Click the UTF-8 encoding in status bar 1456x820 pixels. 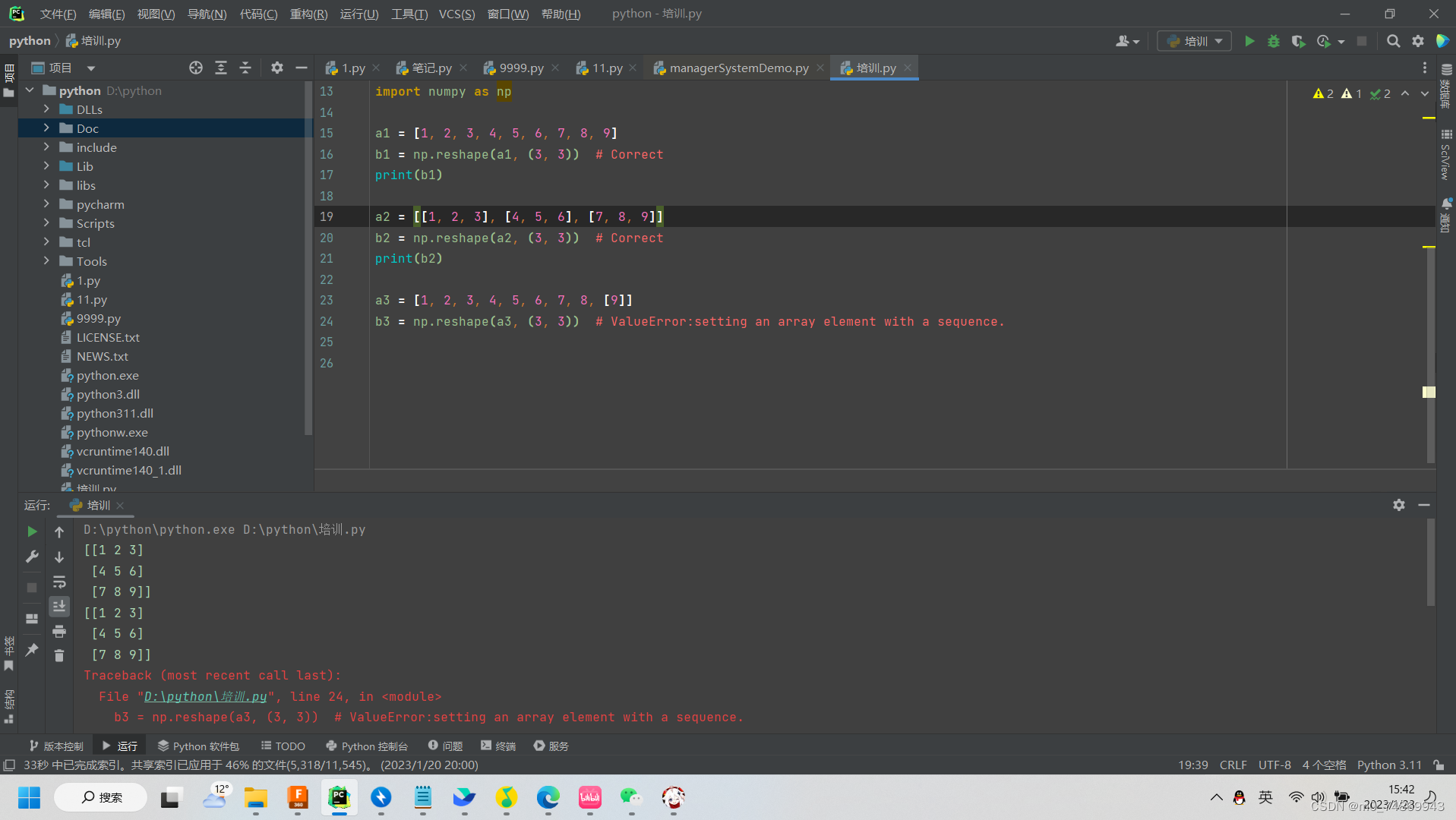[1275, 765]
